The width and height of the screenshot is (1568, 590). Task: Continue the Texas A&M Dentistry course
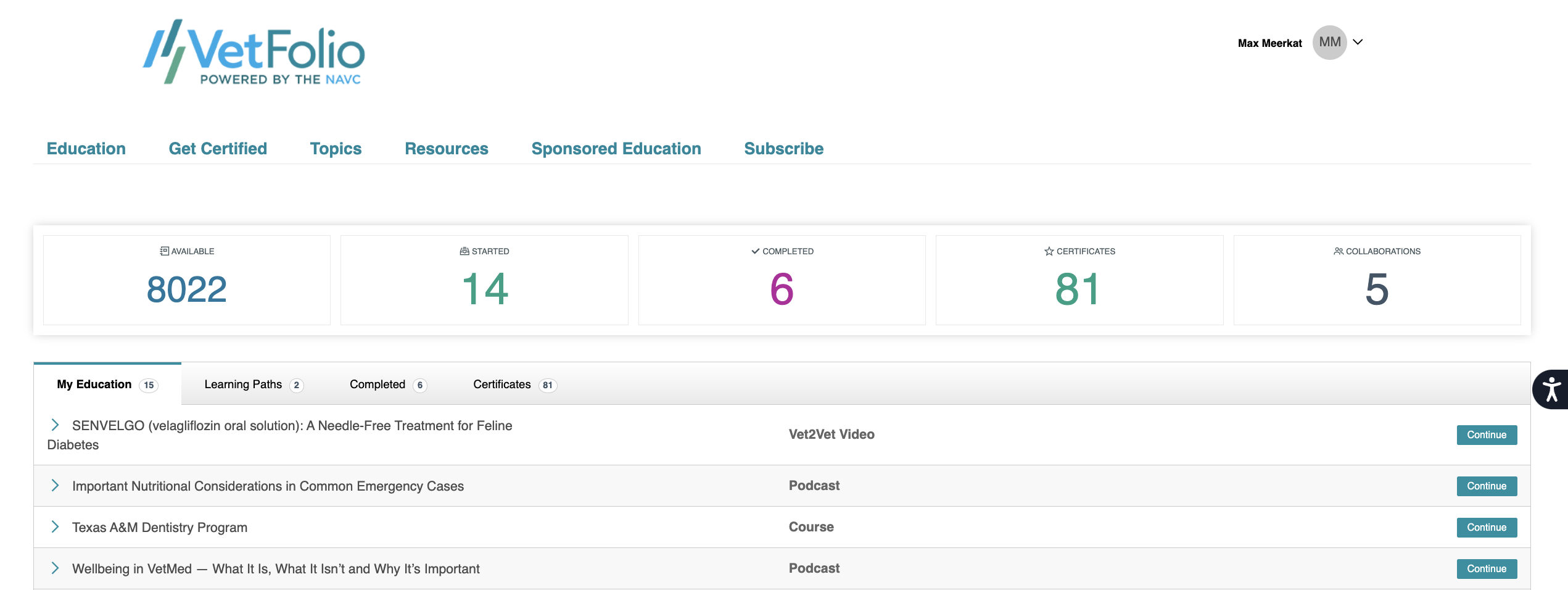pyautogui.click(x=1487, y=528)
